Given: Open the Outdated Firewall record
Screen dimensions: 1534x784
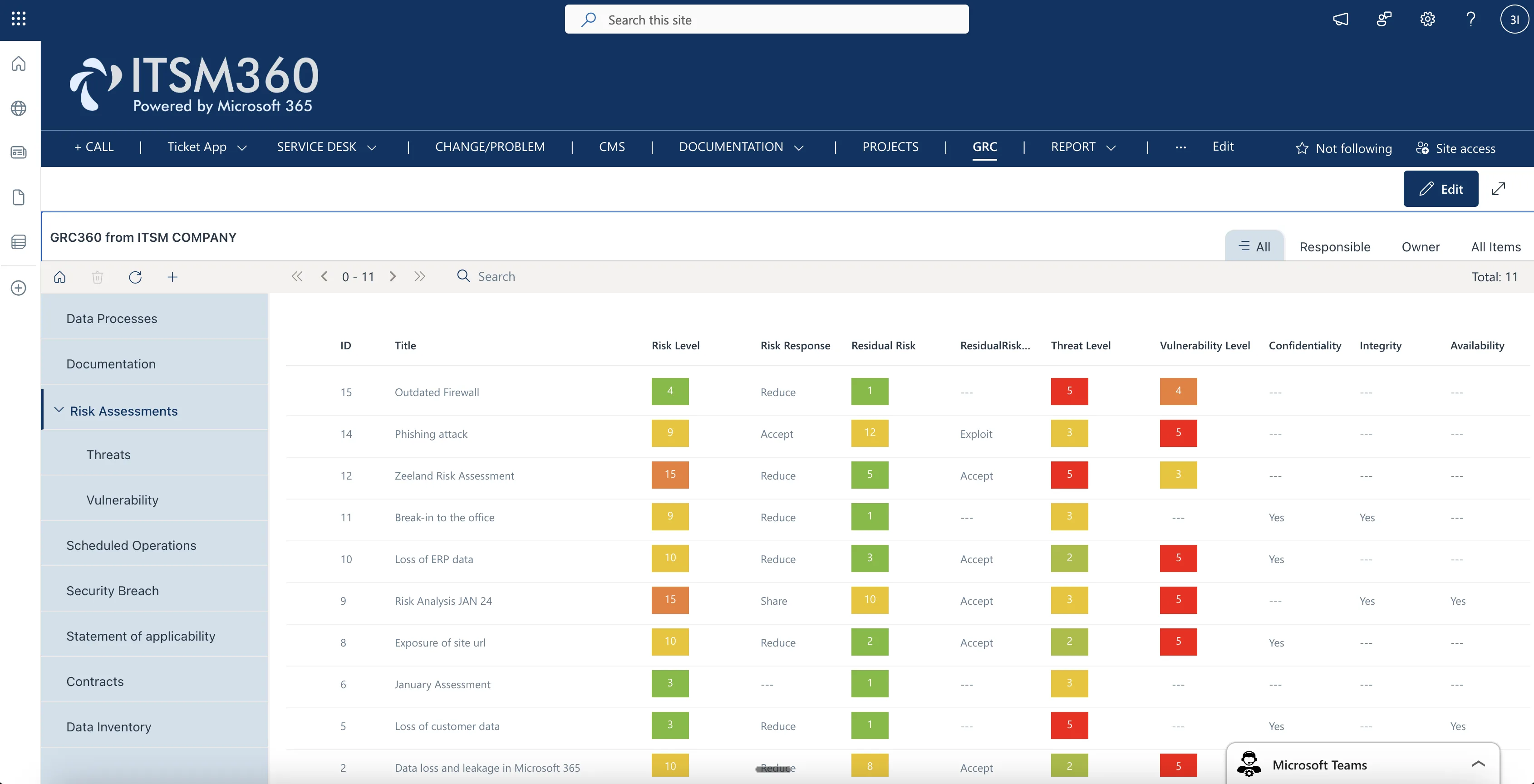Looking at the screenshot, I should pos(437,392).
